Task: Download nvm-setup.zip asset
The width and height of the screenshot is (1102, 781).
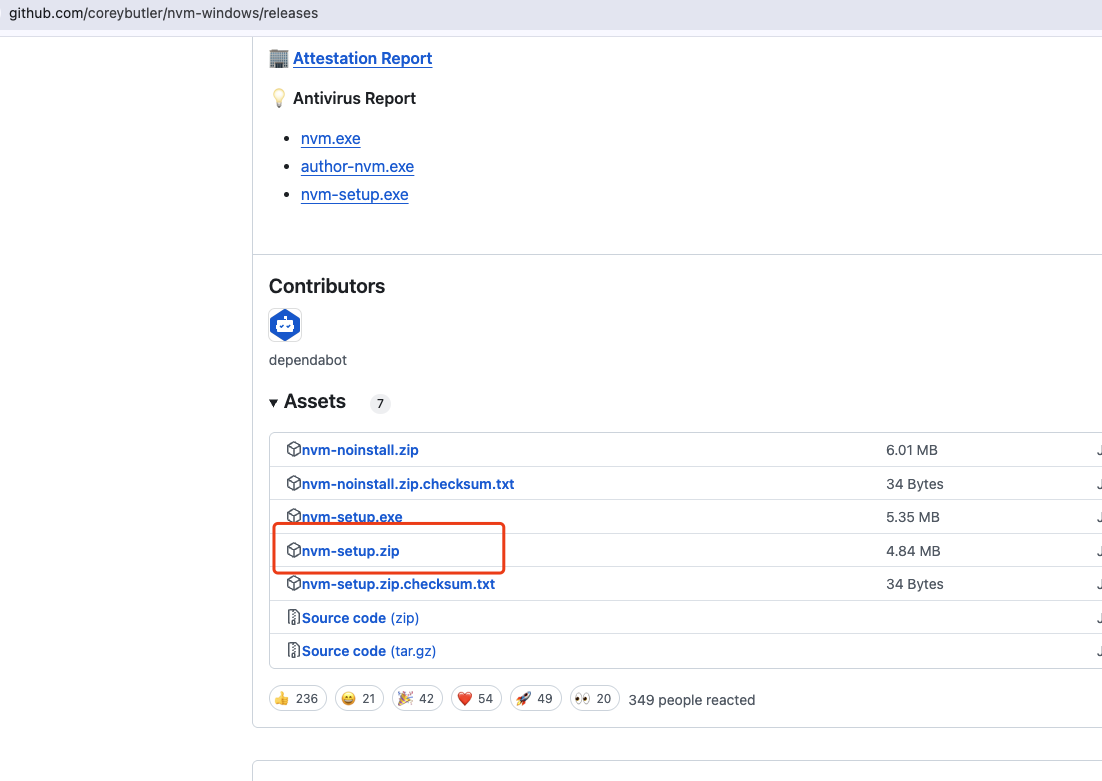Action: (x=351, y=551)
